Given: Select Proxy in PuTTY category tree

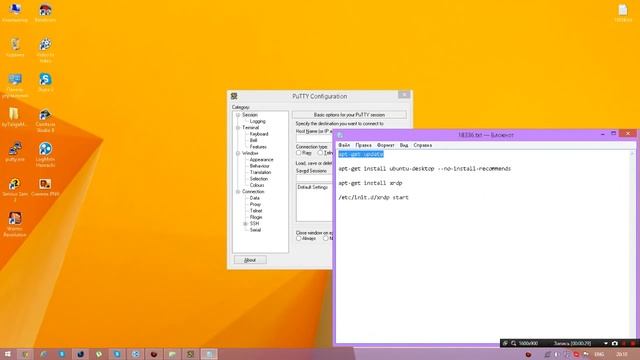Looking at the screenshot, I should (255, 204).
